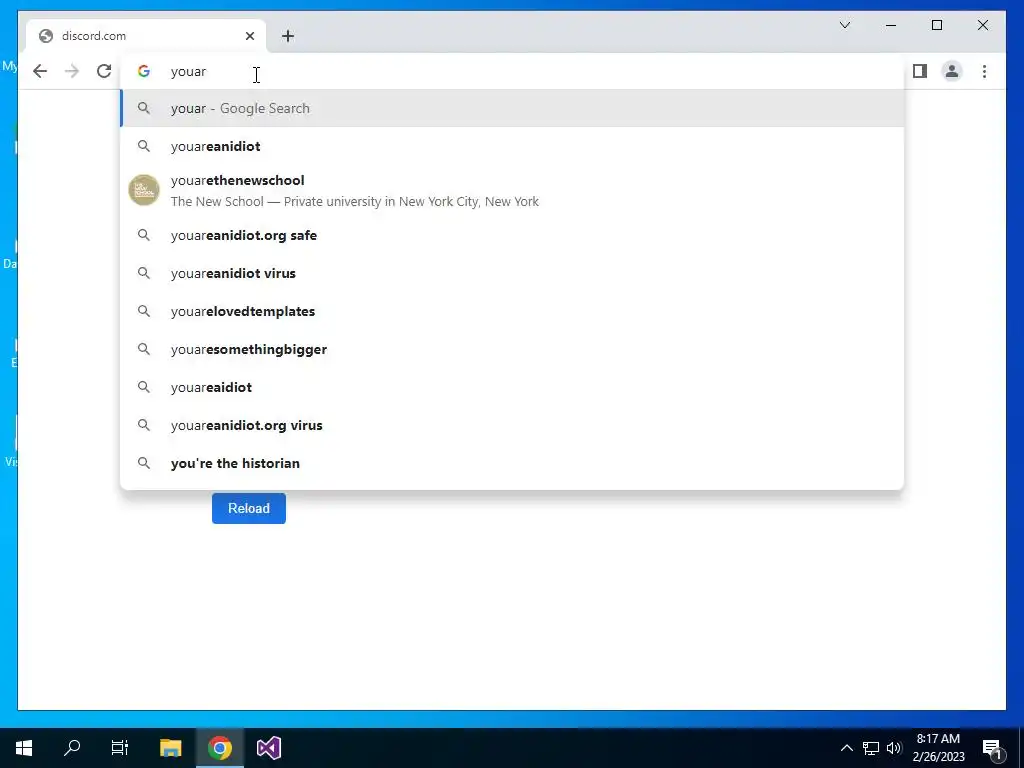Open Visual Studio from taskbar
Viewport: 1024px width, 768px height.
click(269, 748)
